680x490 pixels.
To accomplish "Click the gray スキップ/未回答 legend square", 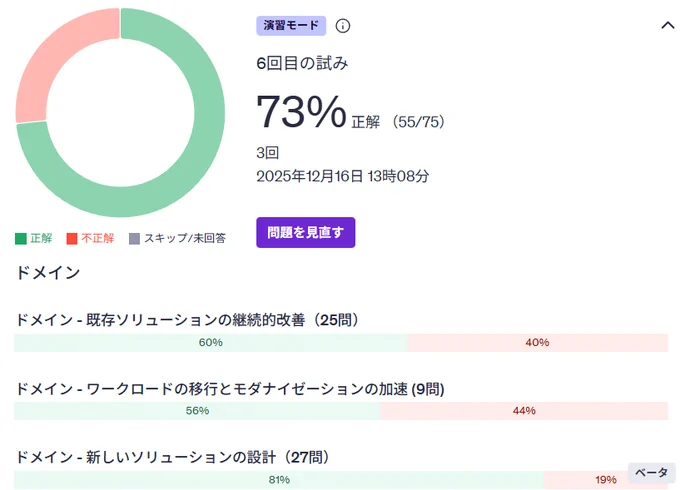I will click(134, 238).
